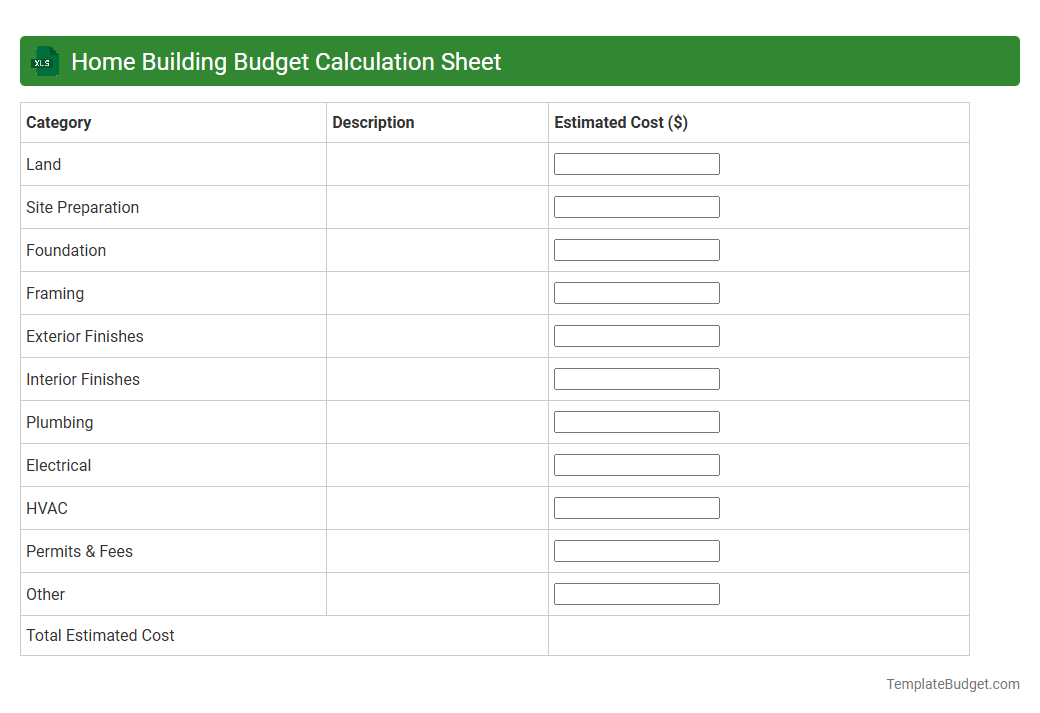Select the Category column header
The image size is (1040, 713).
(x=59, y=122)
